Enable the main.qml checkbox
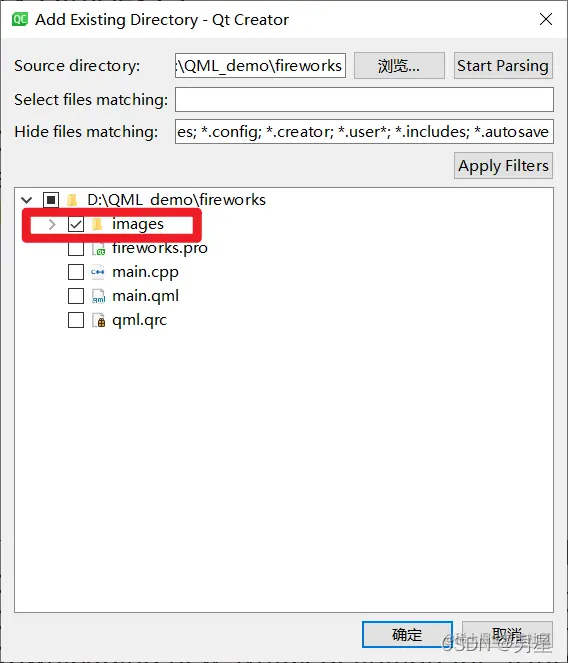The image size is (568, 663). 76,296
